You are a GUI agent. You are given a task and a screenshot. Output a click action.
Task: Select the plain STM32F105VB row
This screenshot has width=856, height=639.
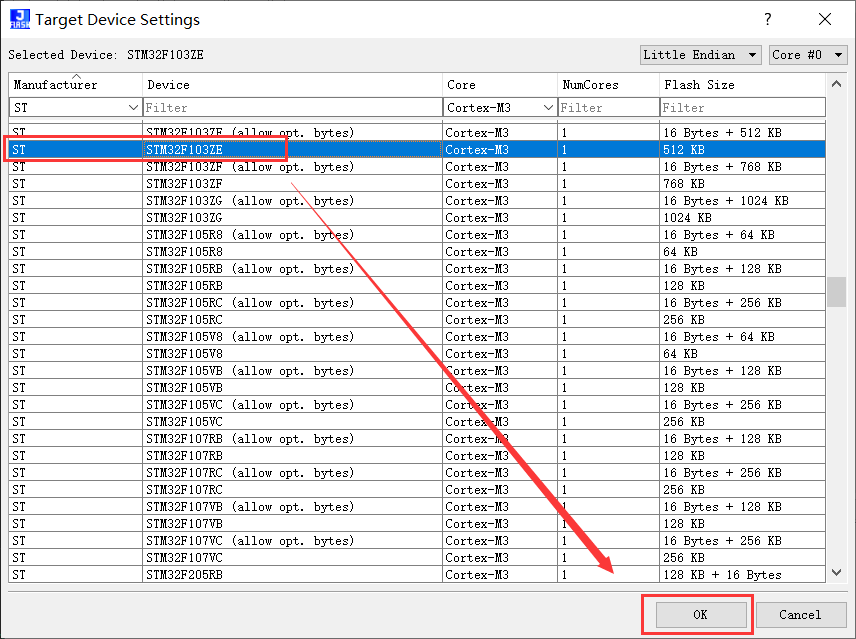click(417, 387)
